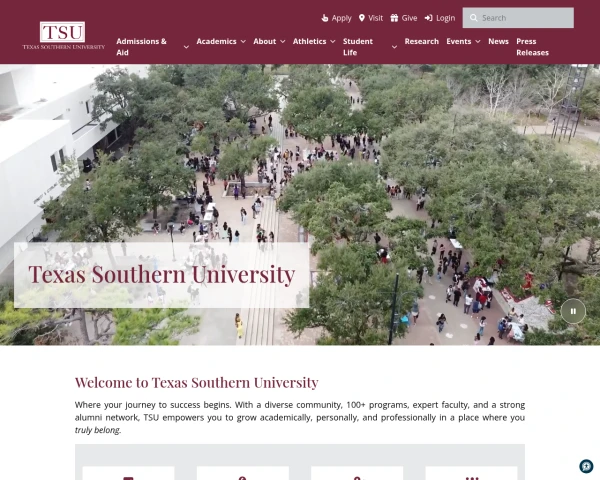Click the Apply pointer icon
The image size is (600, 480).
324,18
